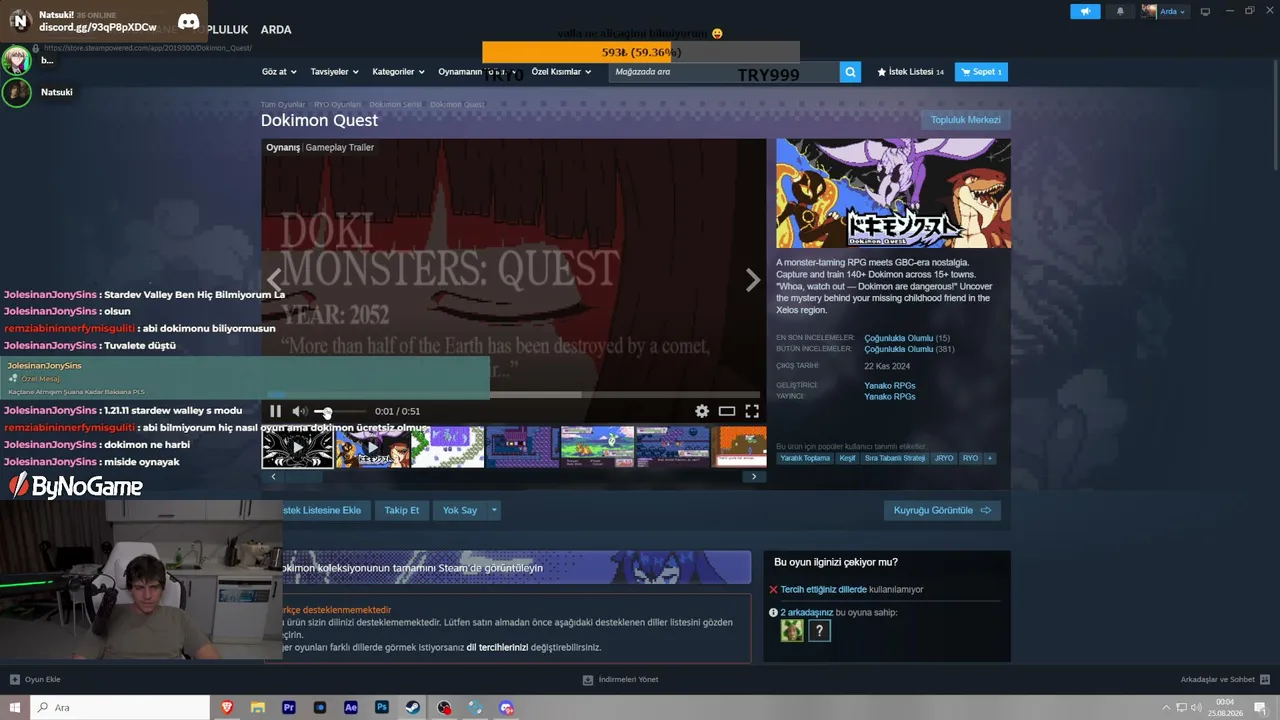Screen dimensions: 1280x720
Task: Click the ARDA profile tab in Steam header
Action: (276, 30)
